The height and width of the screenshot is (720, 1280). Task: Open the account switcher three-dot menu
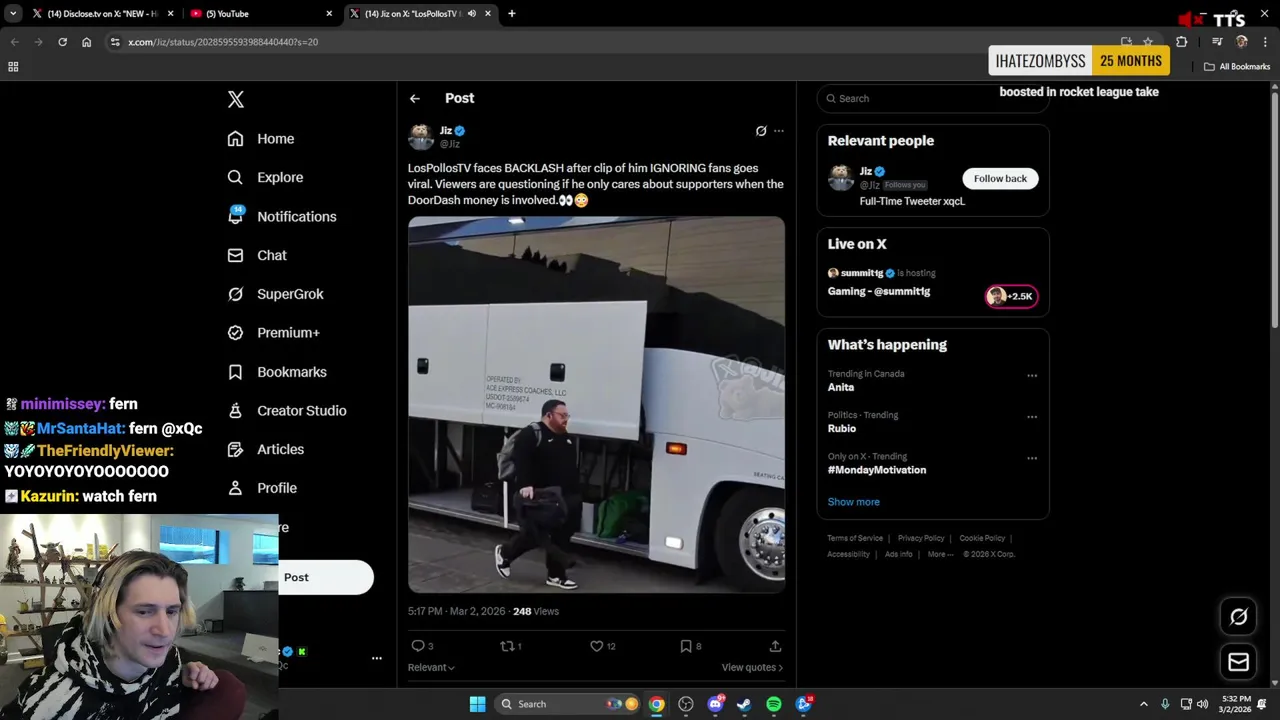point(377,658)
